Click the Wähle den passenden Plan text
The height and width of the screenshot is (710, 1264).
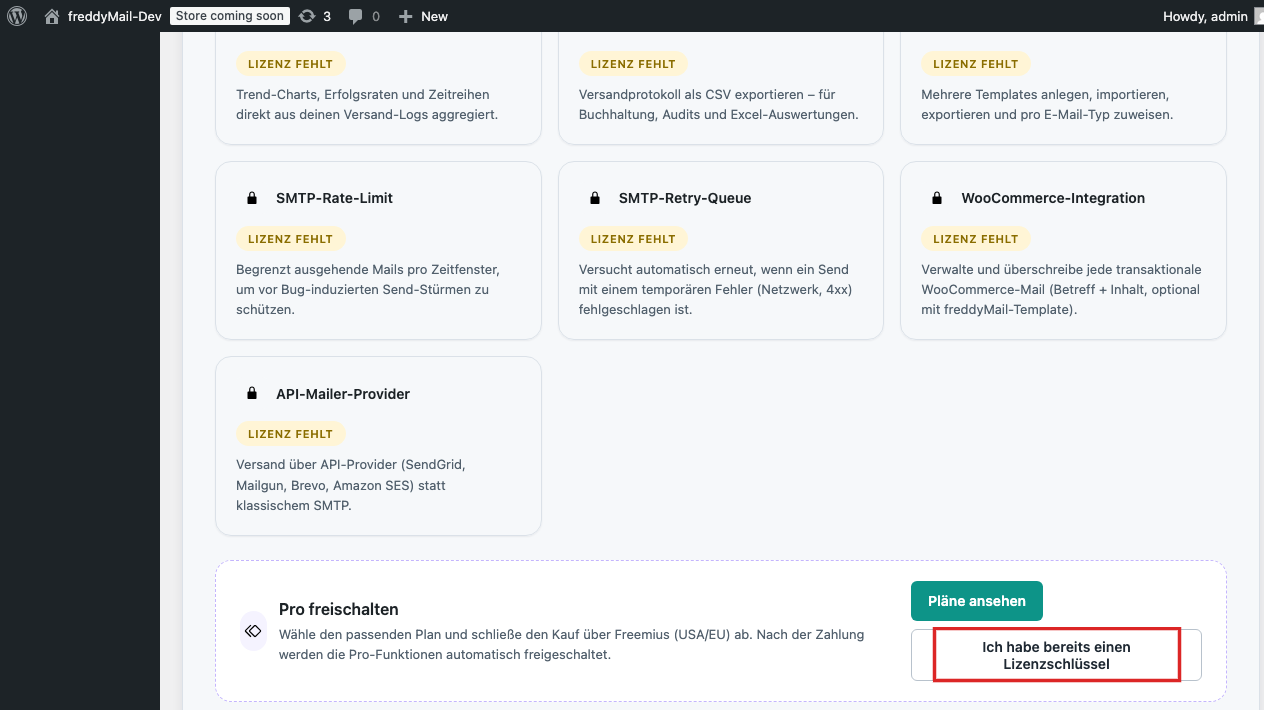click(x=571, y=644)
